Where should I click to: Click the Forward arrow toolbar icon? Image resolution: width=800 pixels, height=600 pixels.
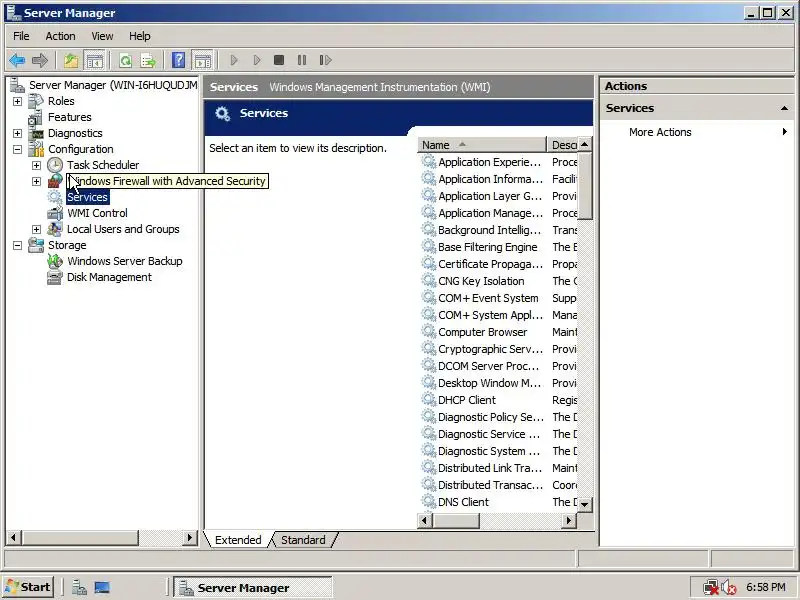(x=40, y=60)
